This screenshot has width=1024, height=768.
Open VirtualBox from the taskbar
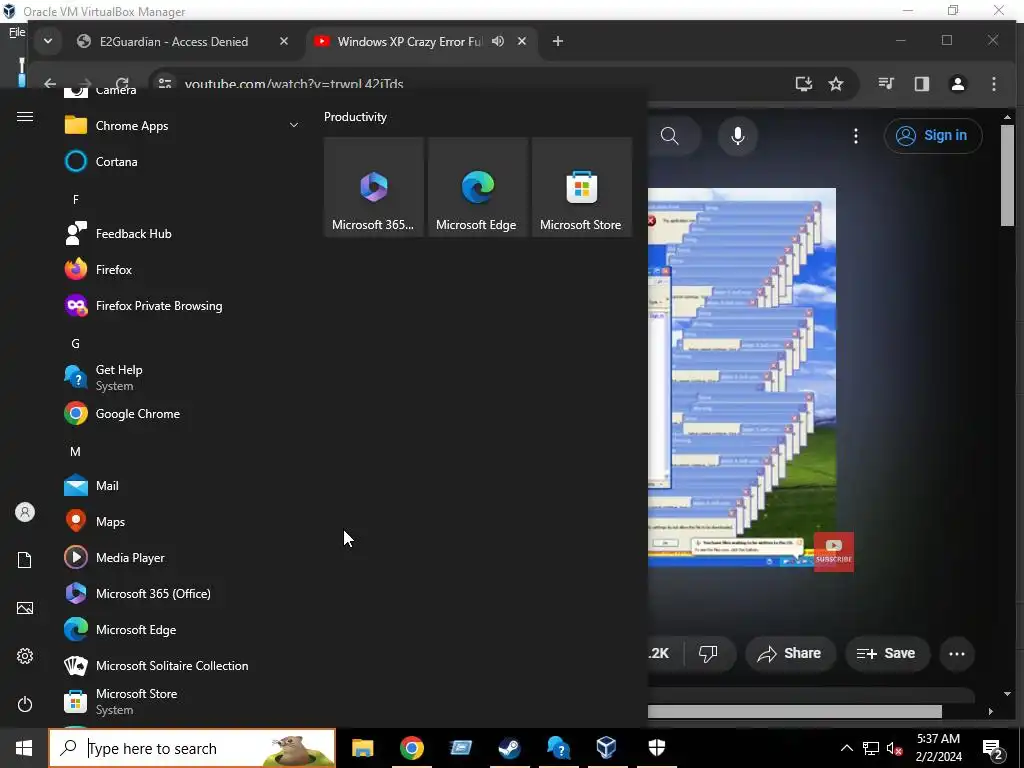(607, 748)
